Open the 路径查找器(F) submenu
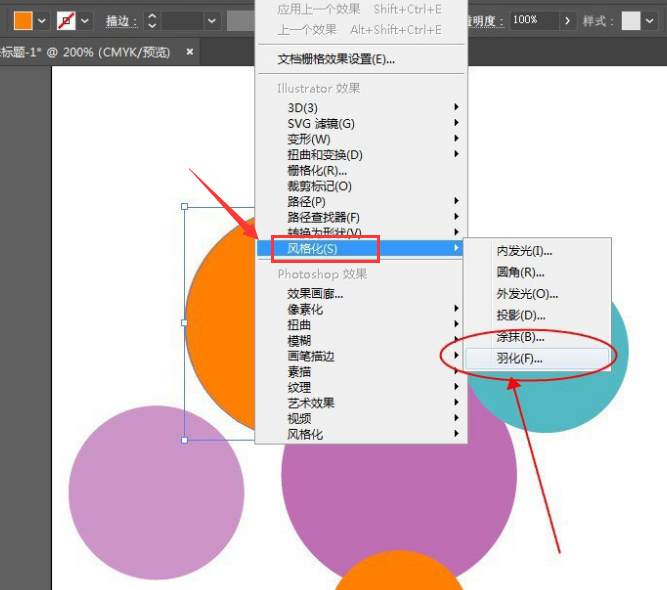This screenshot has height=590, width=667. [362, 217]
